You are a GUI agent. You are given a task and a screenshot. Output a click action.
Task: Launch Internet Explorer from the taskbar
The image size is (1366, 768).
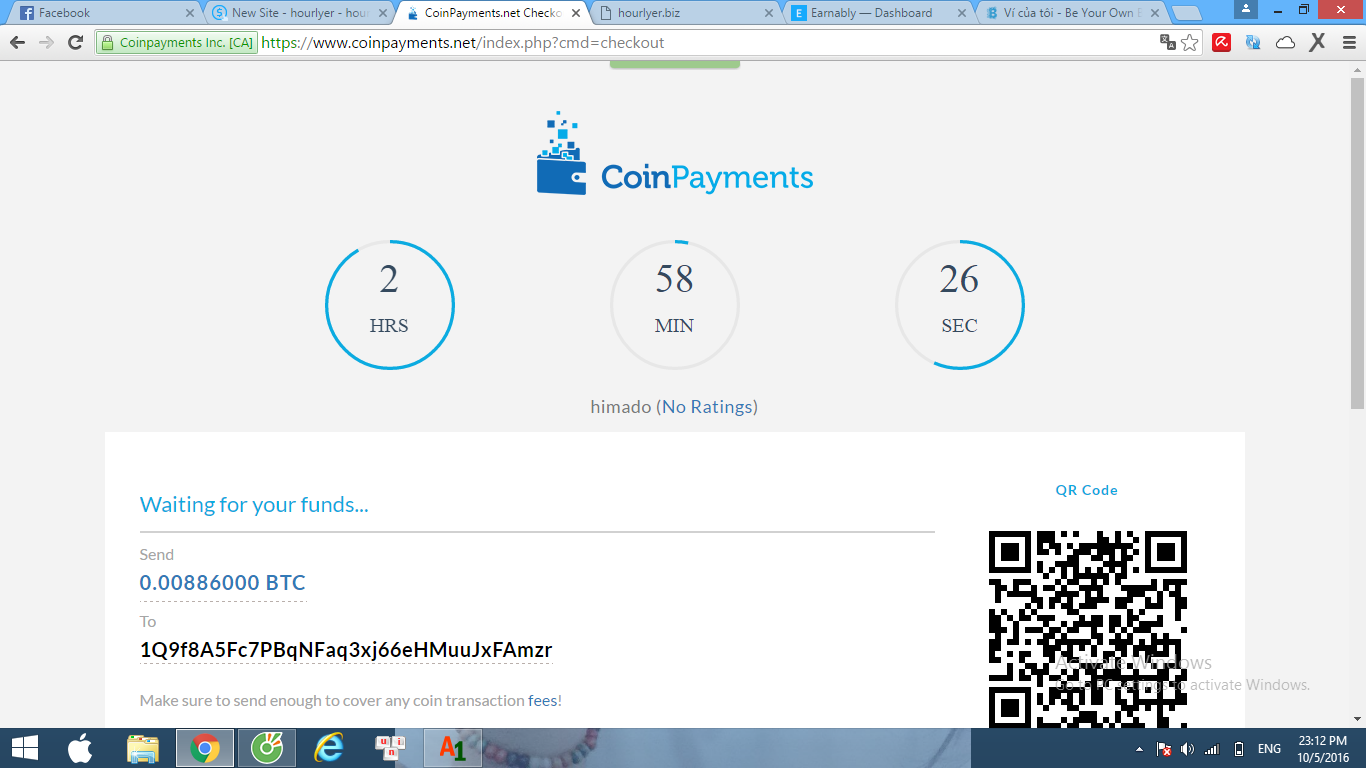coord(329,748)
